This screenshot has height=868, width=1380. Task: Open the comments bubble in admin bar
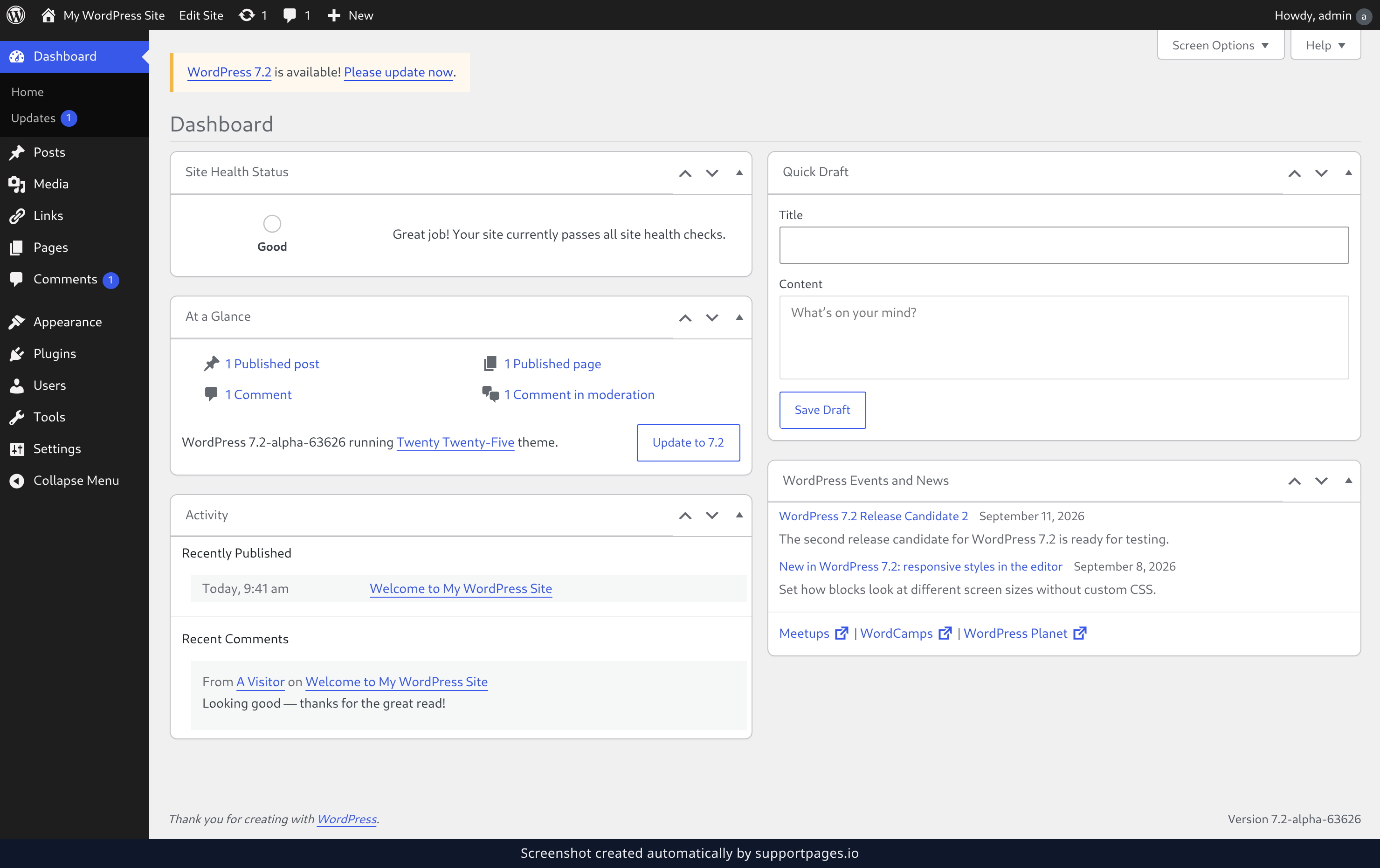click(x=290, y=15)
